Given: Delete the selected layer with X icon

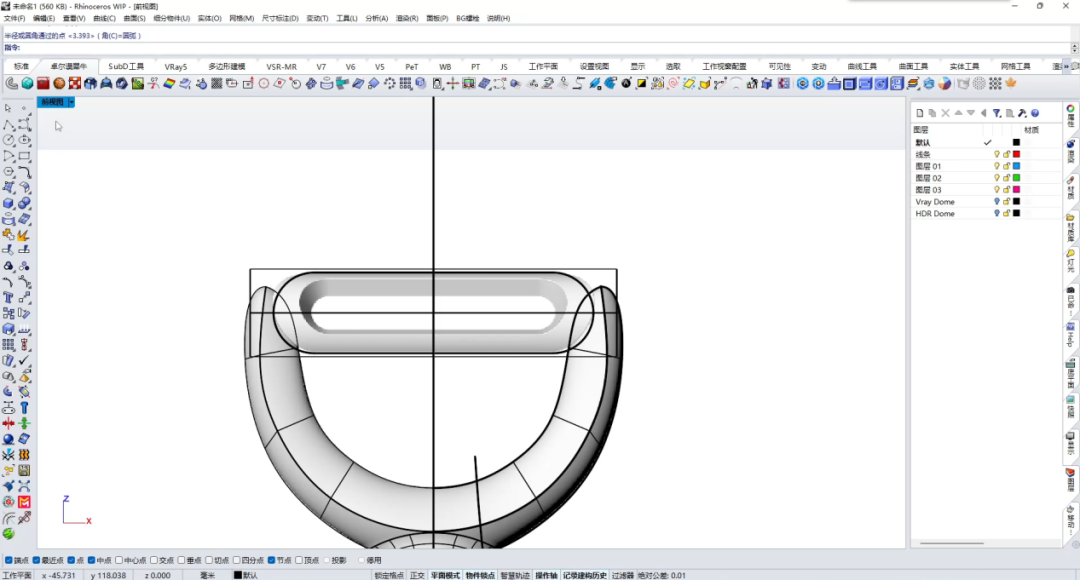Looking at the screenshot, I should (946, 113).
